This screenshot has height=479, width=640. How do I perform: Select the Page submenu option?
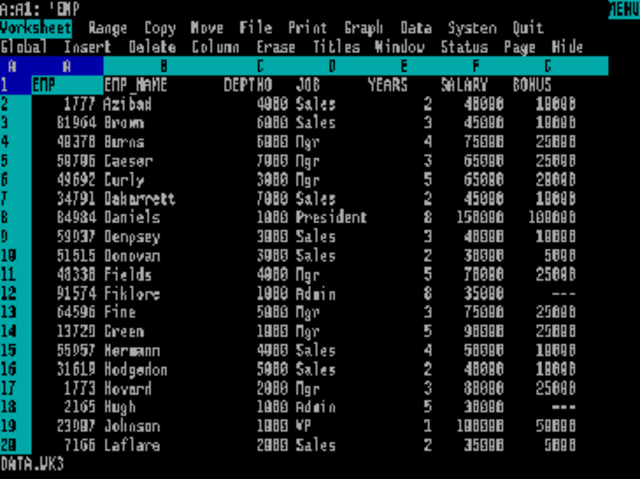[x=520, y=47]
